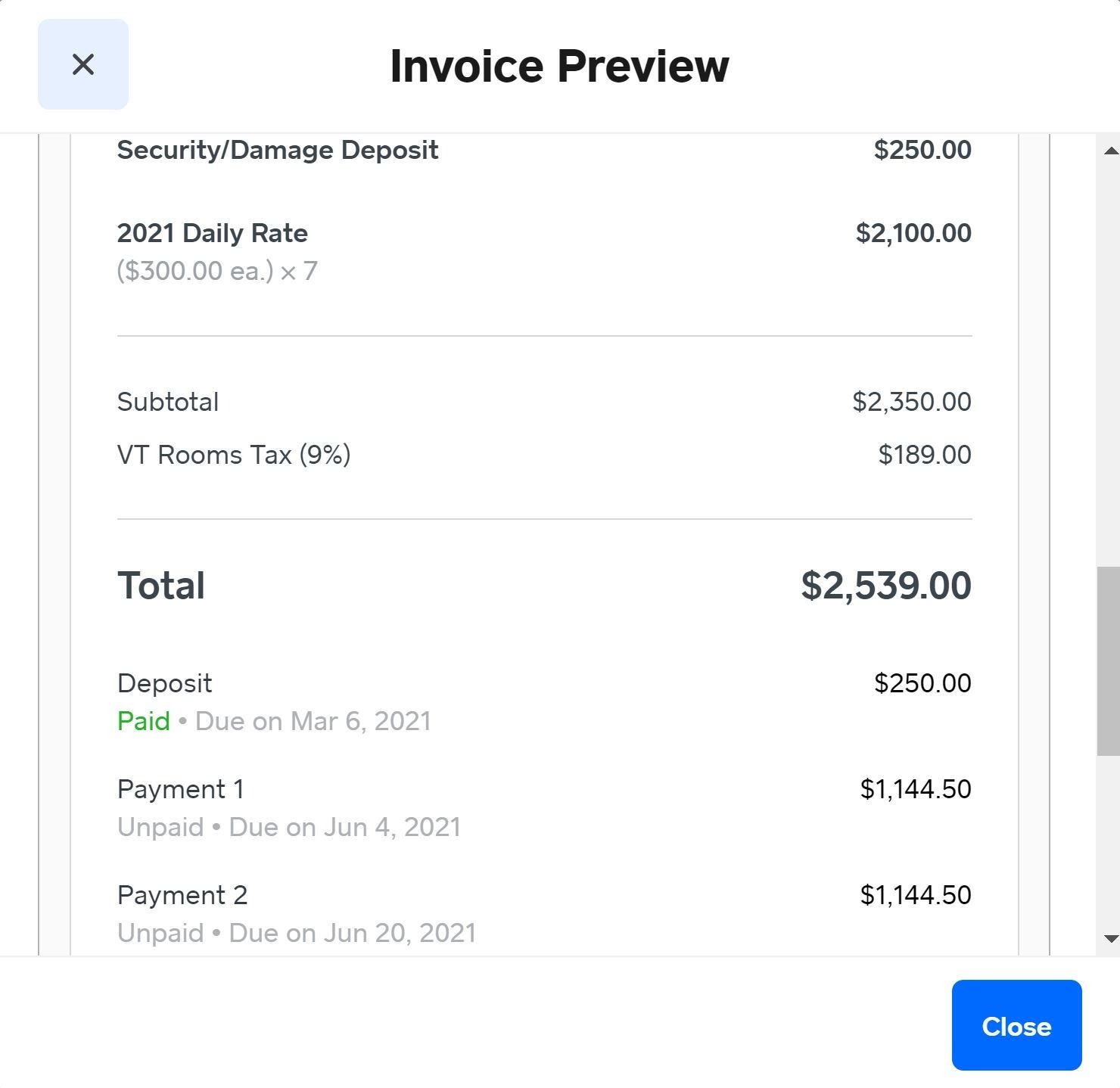Click the Payment 1 entry due Jun 4
Viewport: 1120px width, 1088px height.
(180, 788)
